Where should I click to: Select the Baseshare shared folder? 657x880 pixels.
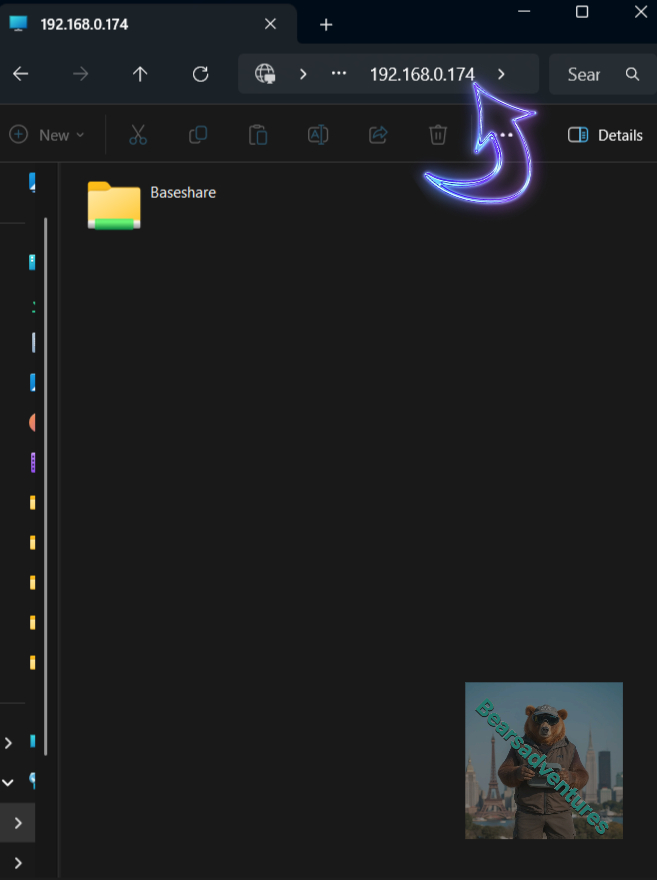(x=114, y=204)
